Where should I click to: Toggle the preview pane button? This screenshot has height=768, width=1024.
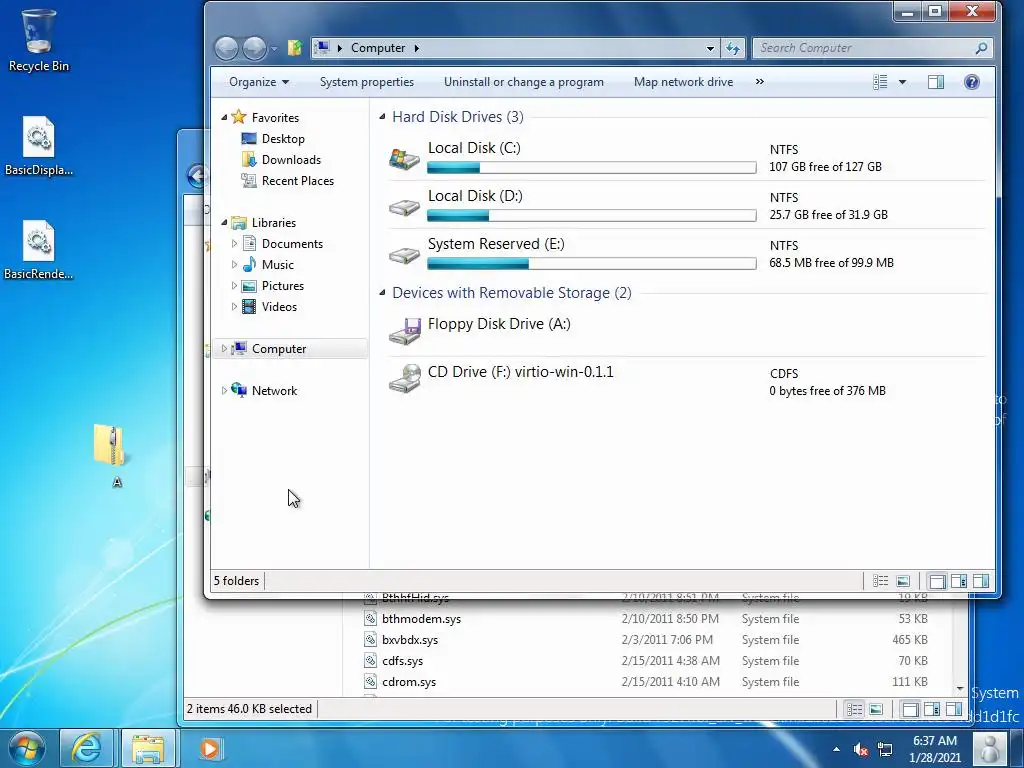[x=936, y=82]
